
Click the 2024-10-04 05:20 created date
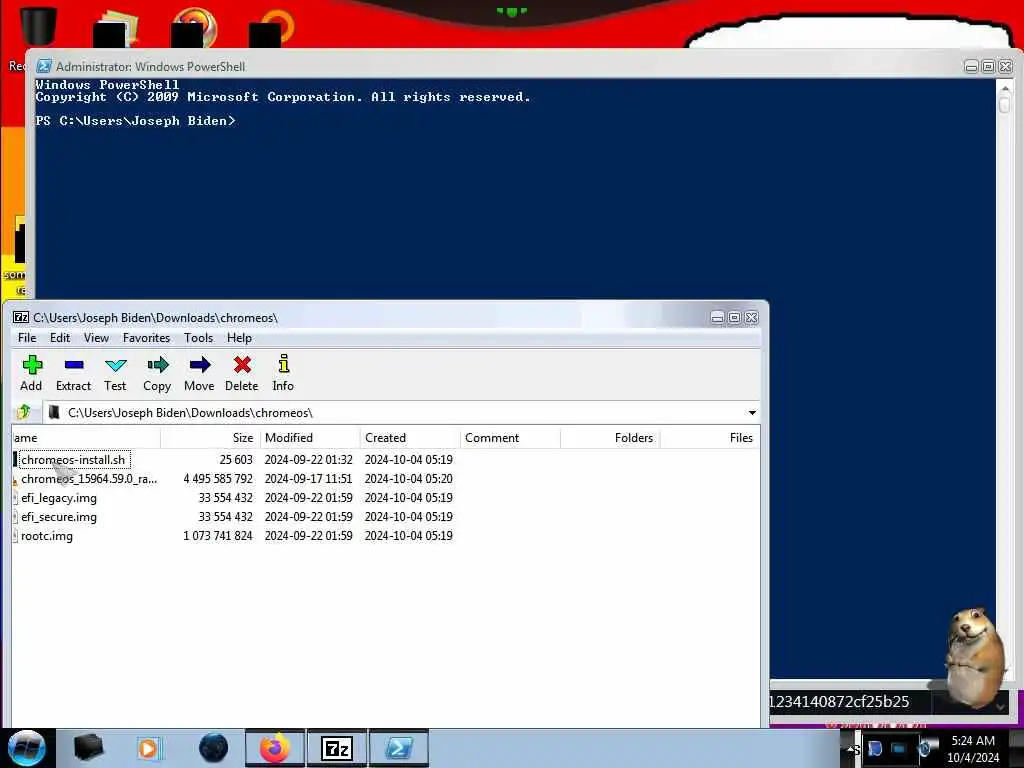[x=409, y=479]
